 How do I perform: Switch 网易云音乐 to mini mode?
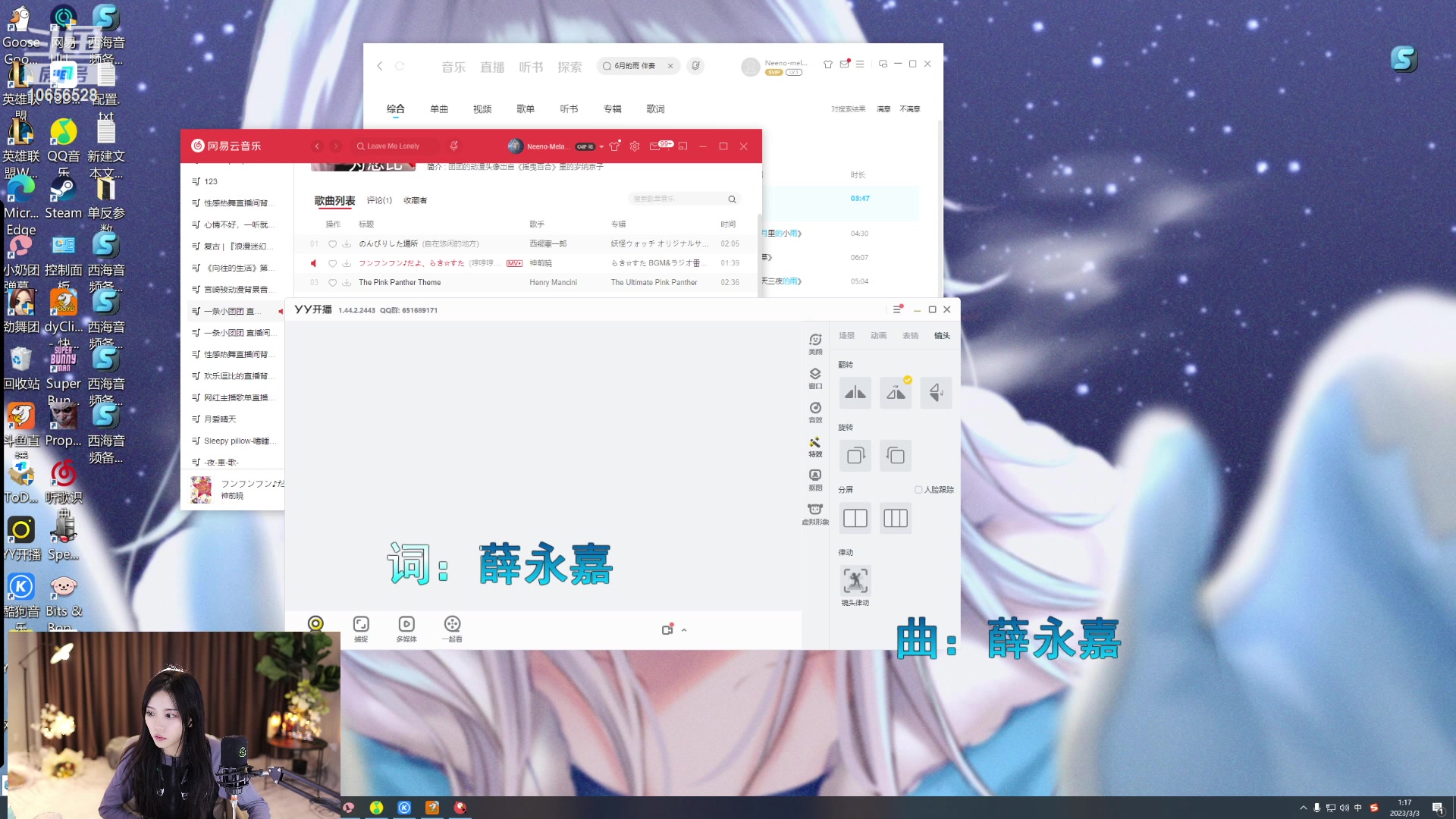[x=682, y=146]
